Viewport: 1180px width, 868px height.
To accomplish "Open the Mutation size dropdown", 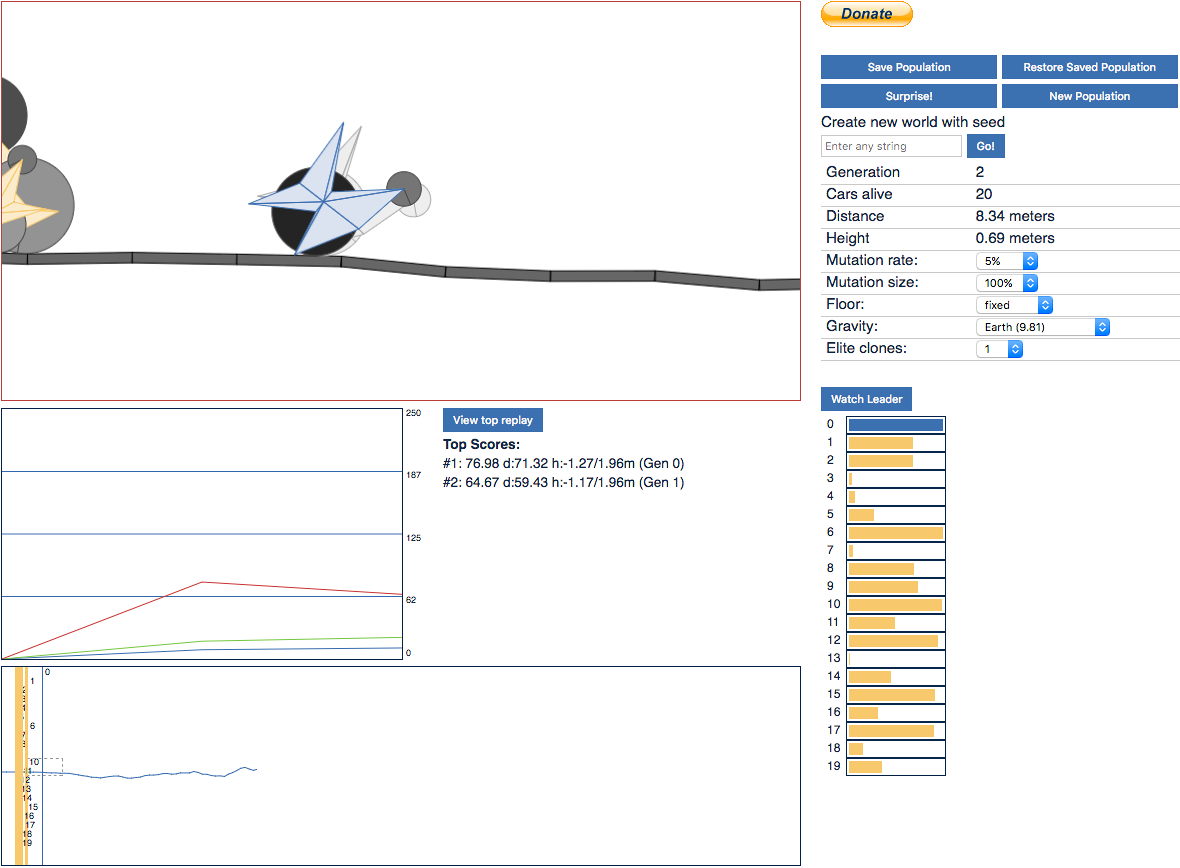I will click(1007, 283).
